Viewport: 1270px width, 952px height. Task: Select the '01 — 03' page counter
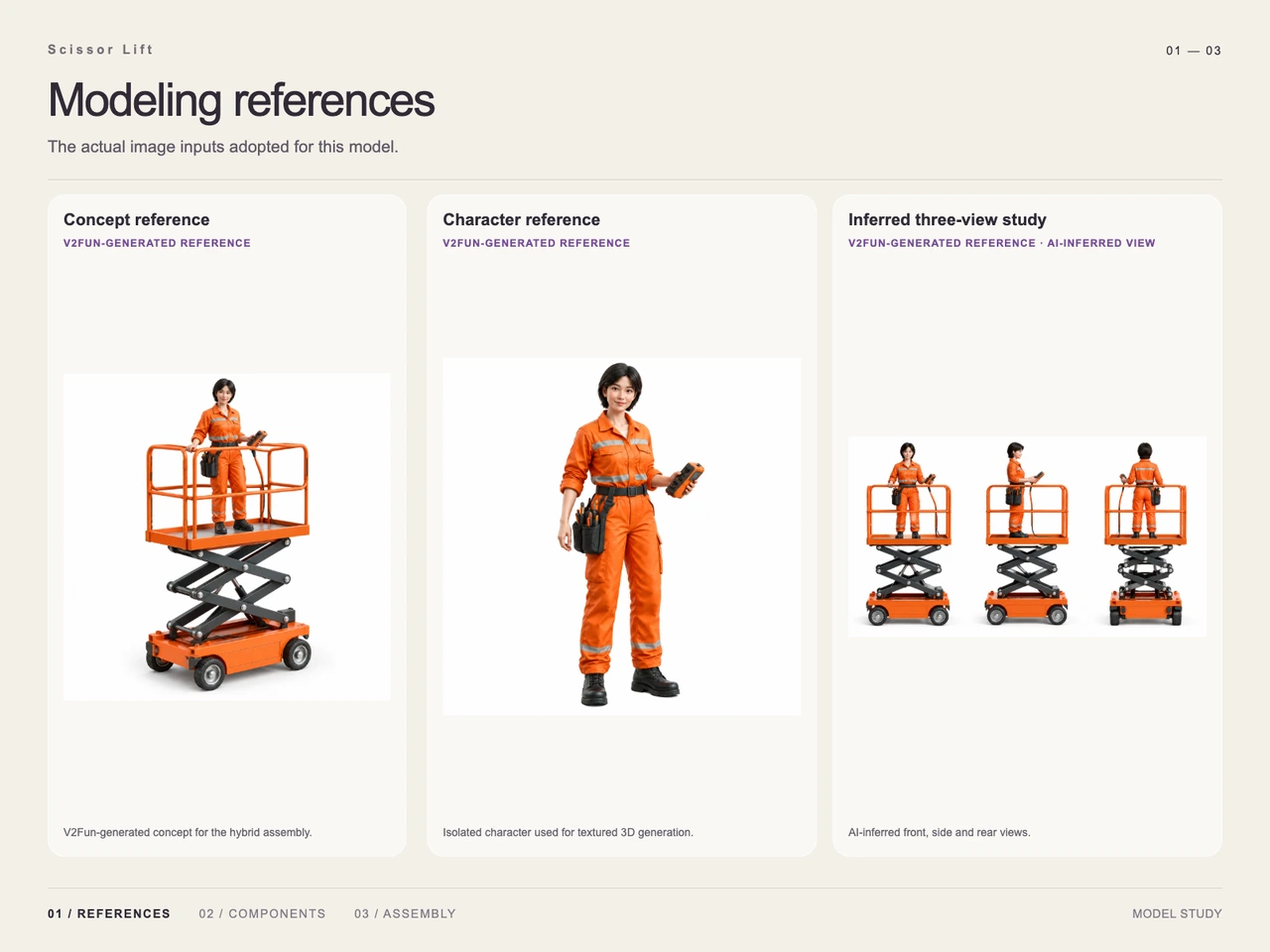tap(1194, 51)
